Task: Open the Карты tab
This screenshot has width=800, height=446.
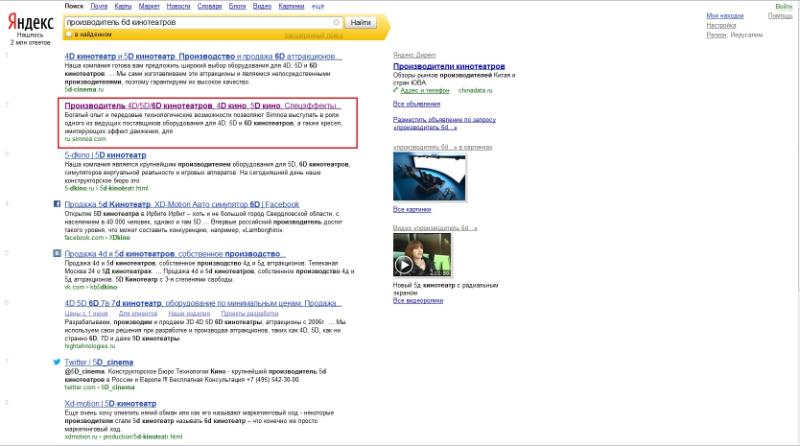Action: [123, 6]
